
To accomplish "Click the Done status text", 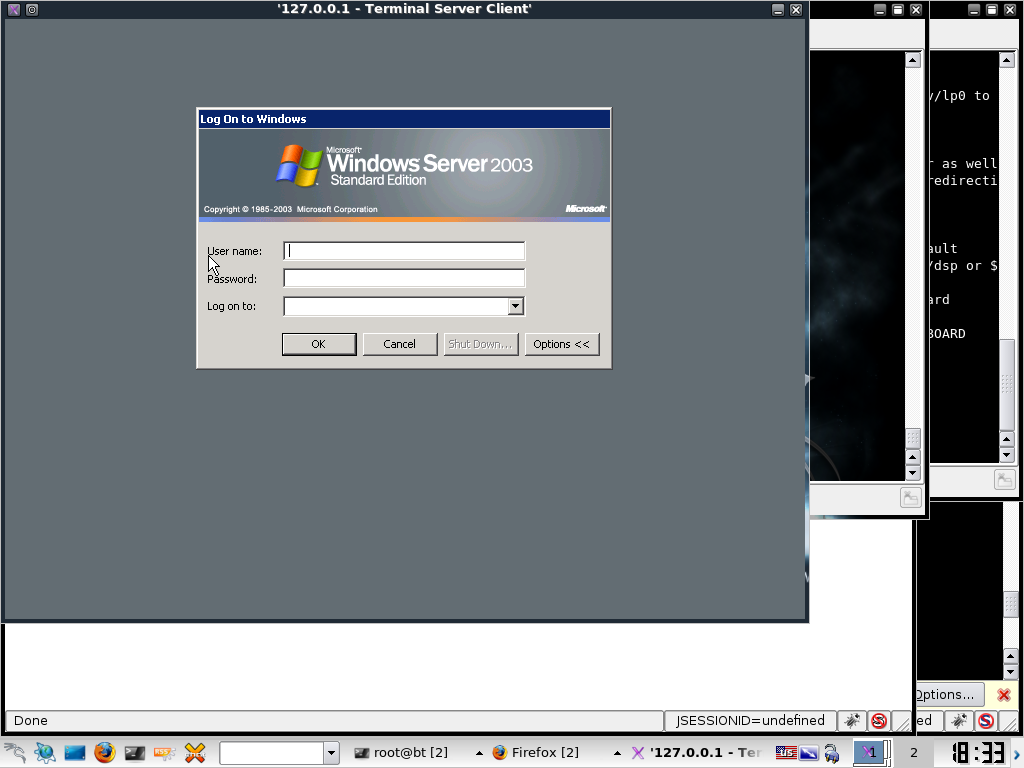I will [31, 721].
